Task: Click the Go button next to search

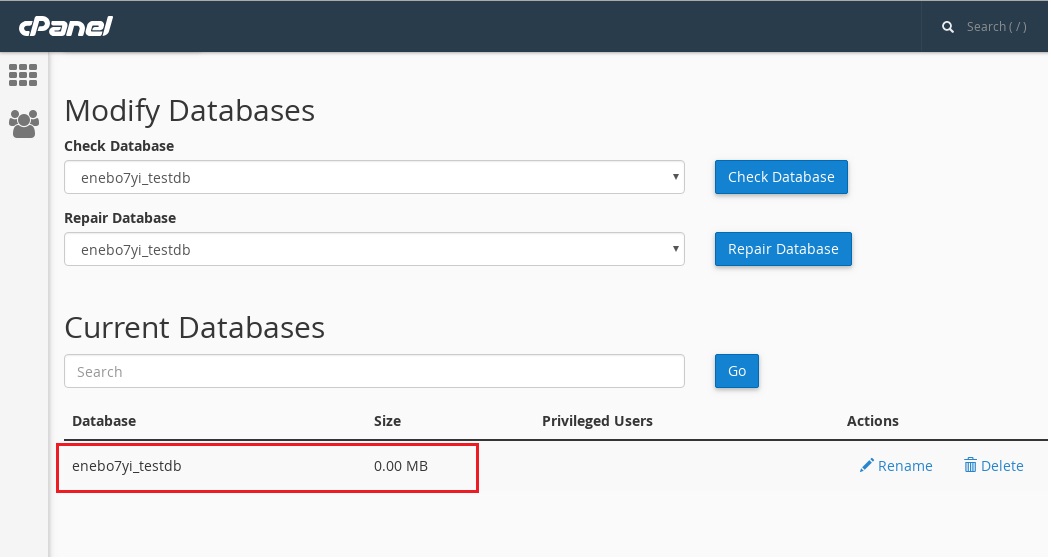Action: click(737, 371)
